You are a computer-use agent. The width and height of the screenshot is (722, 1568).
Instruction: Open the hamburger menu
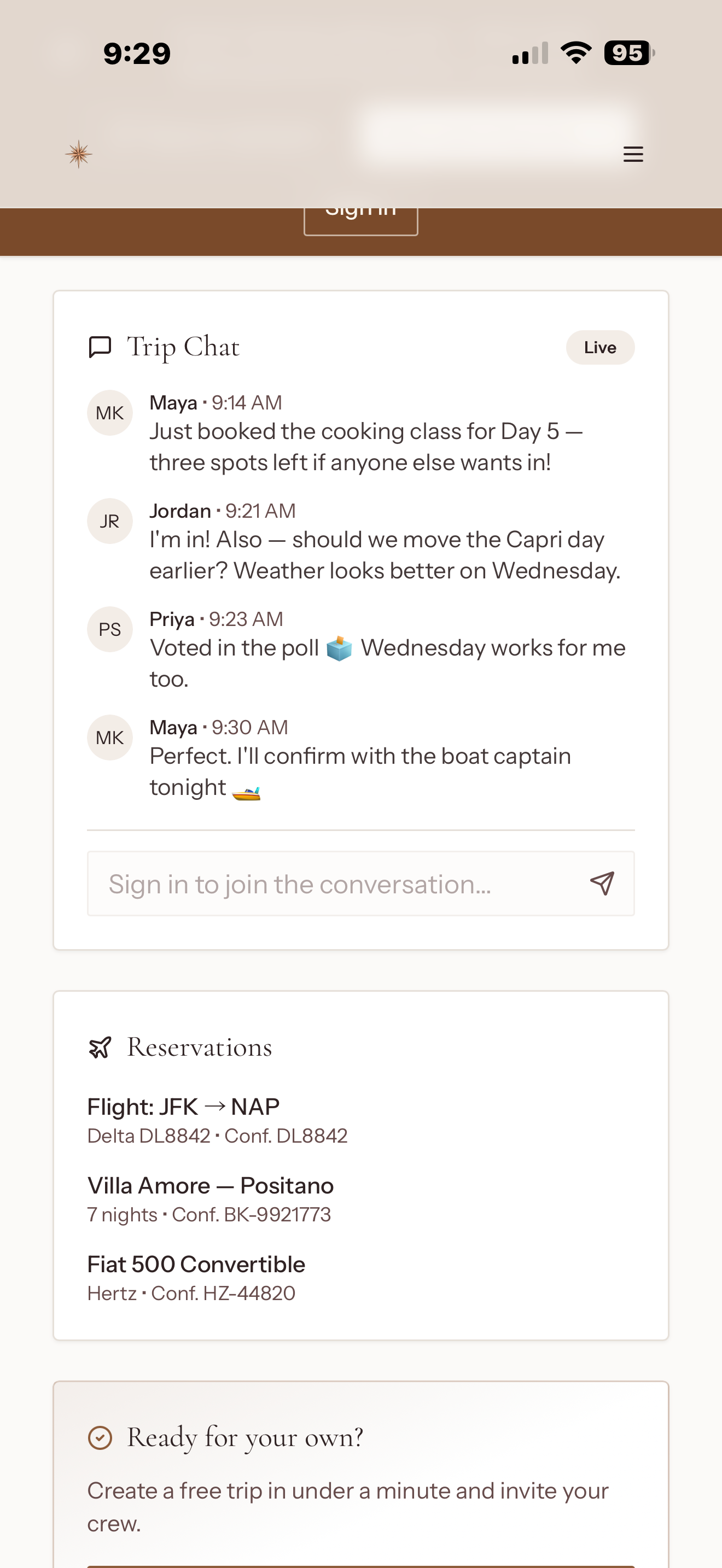(633, 154)
